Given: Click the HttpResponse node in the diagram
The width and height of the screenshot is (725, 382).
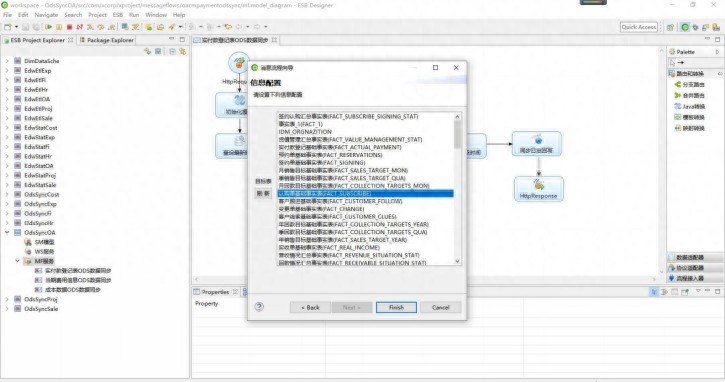Looking at the screenshot, I should click(x=539, y=189).
